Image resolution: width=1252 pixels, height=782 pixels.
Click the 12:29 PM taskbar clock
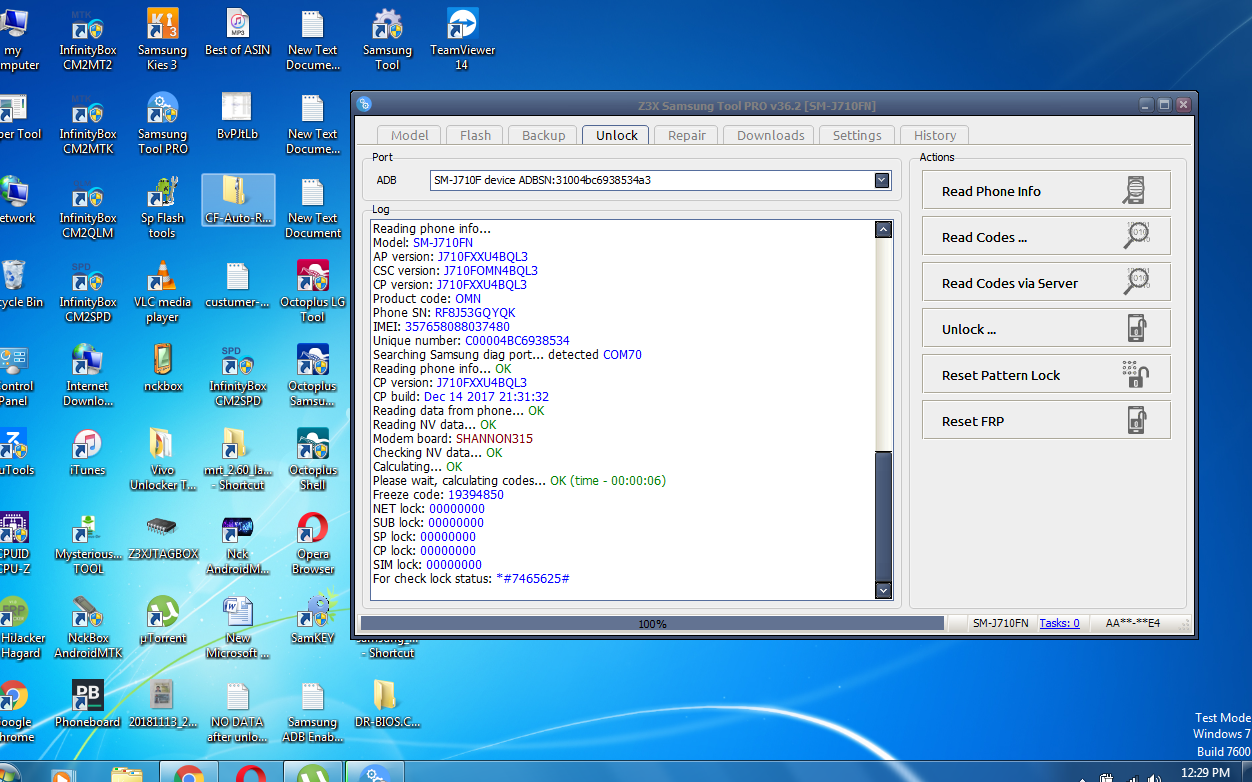(1206, 772)
